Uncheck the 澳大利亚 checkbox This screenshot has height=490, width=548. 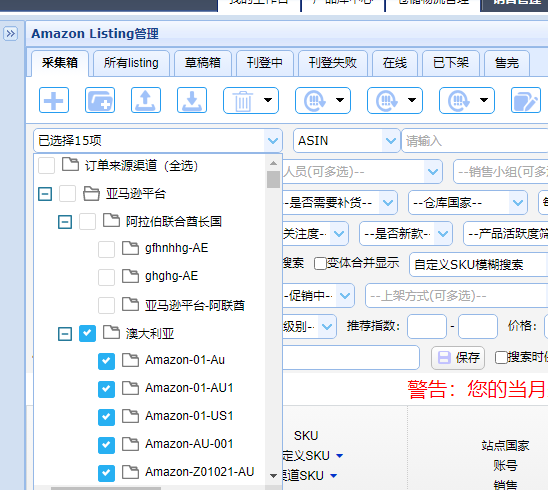tap(87, 333)
